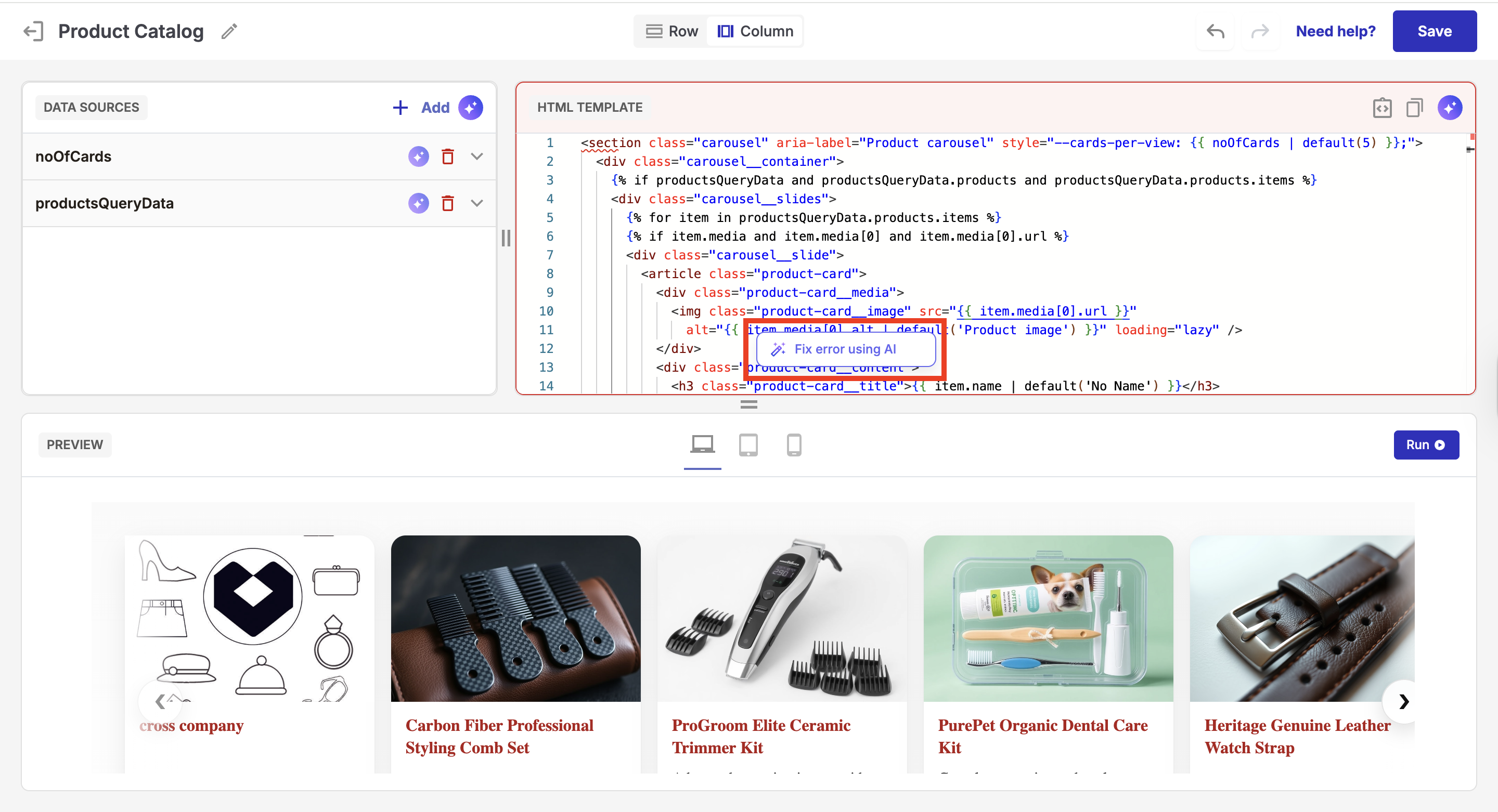Select the mobile phone preview tab
Screen dimensions: 1498x812
pos(794,445)
